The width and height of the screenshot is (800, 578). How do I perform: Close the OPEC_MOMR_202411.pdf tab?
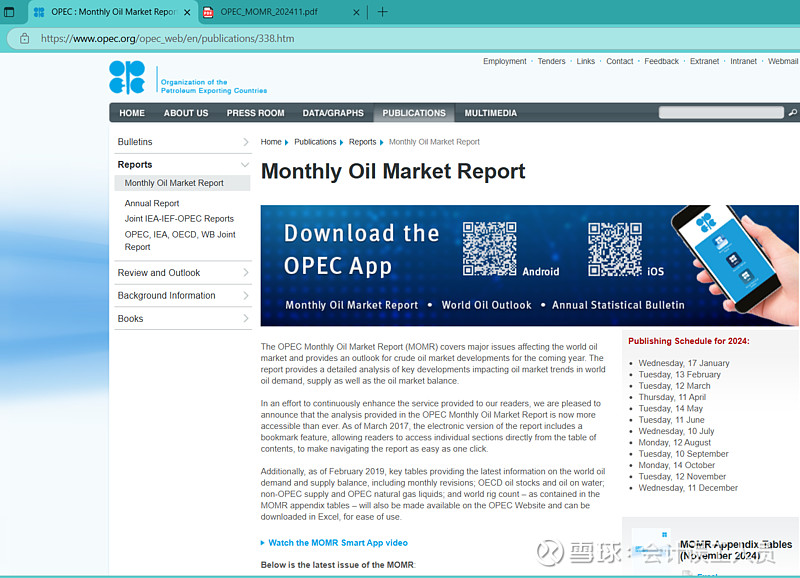coord(356,12)
